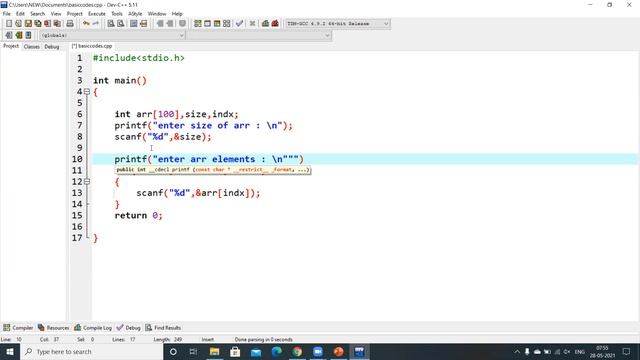Click the Close All toolbar icon
This screenshot has height=360, width=640.
[x=58, y=24]
